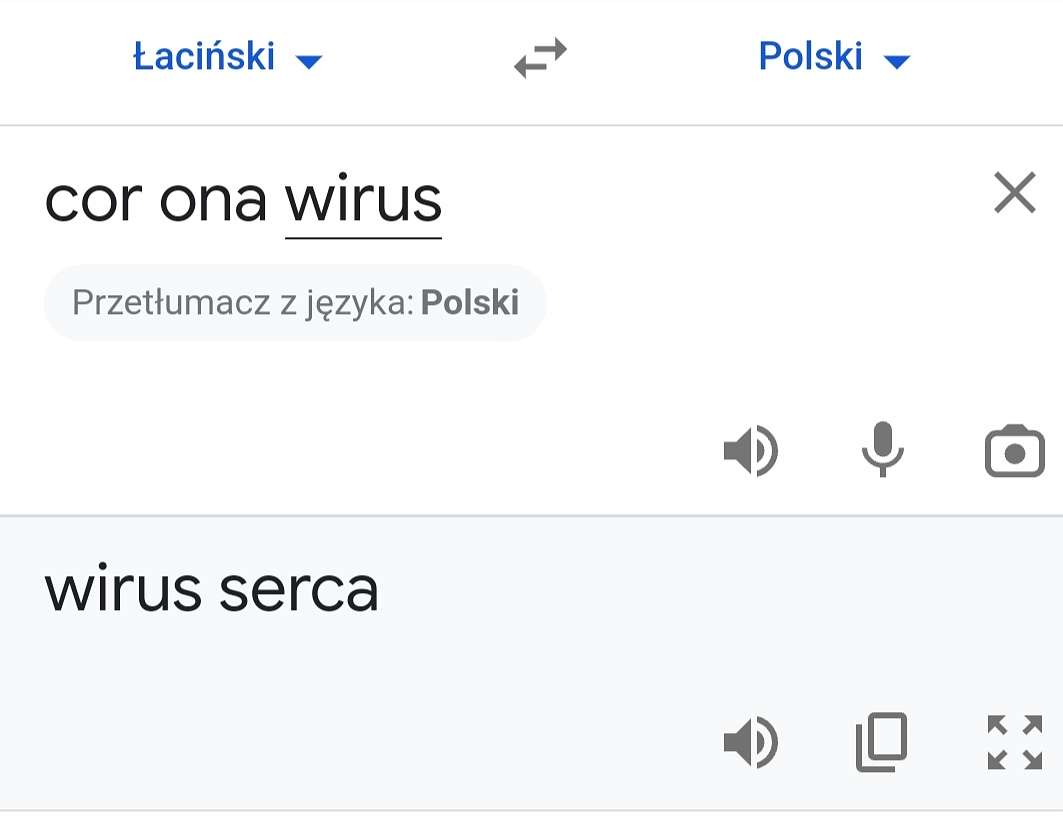
Task: Start voice input with the microphone
Action: click(882, 449)
